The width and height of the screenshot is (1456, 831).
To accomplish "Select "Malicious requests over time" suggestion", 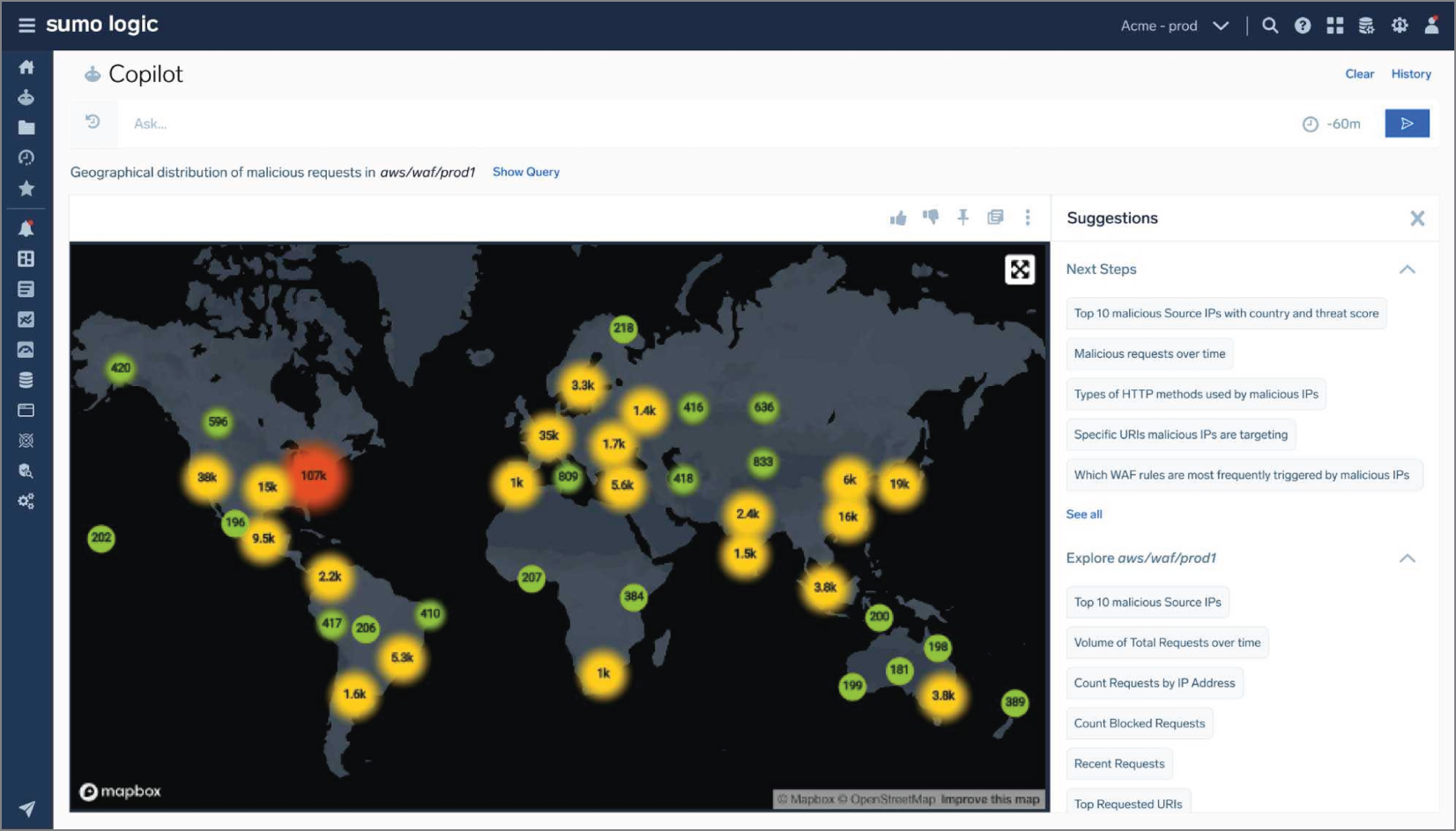I will tap(1149, 354).
